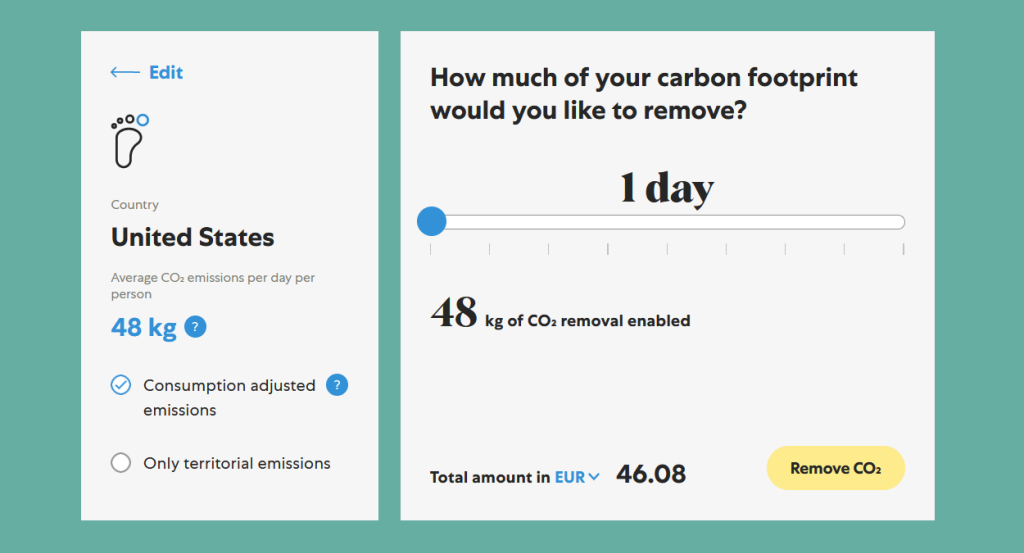Click the 46.08 total amount value

tap(651, 474)
